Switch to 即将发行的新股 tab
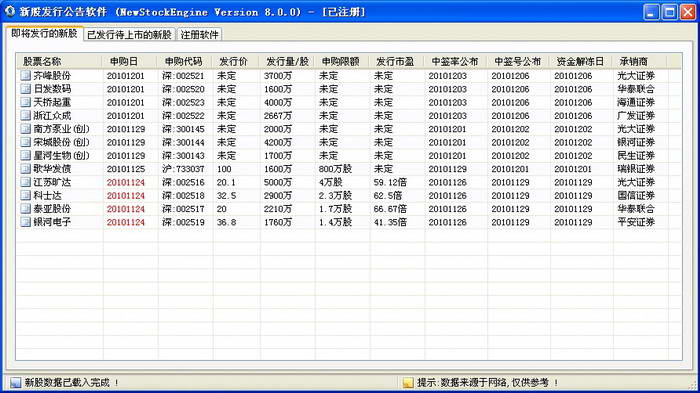This screenshot has width=700, height=393. click(44, 33)
